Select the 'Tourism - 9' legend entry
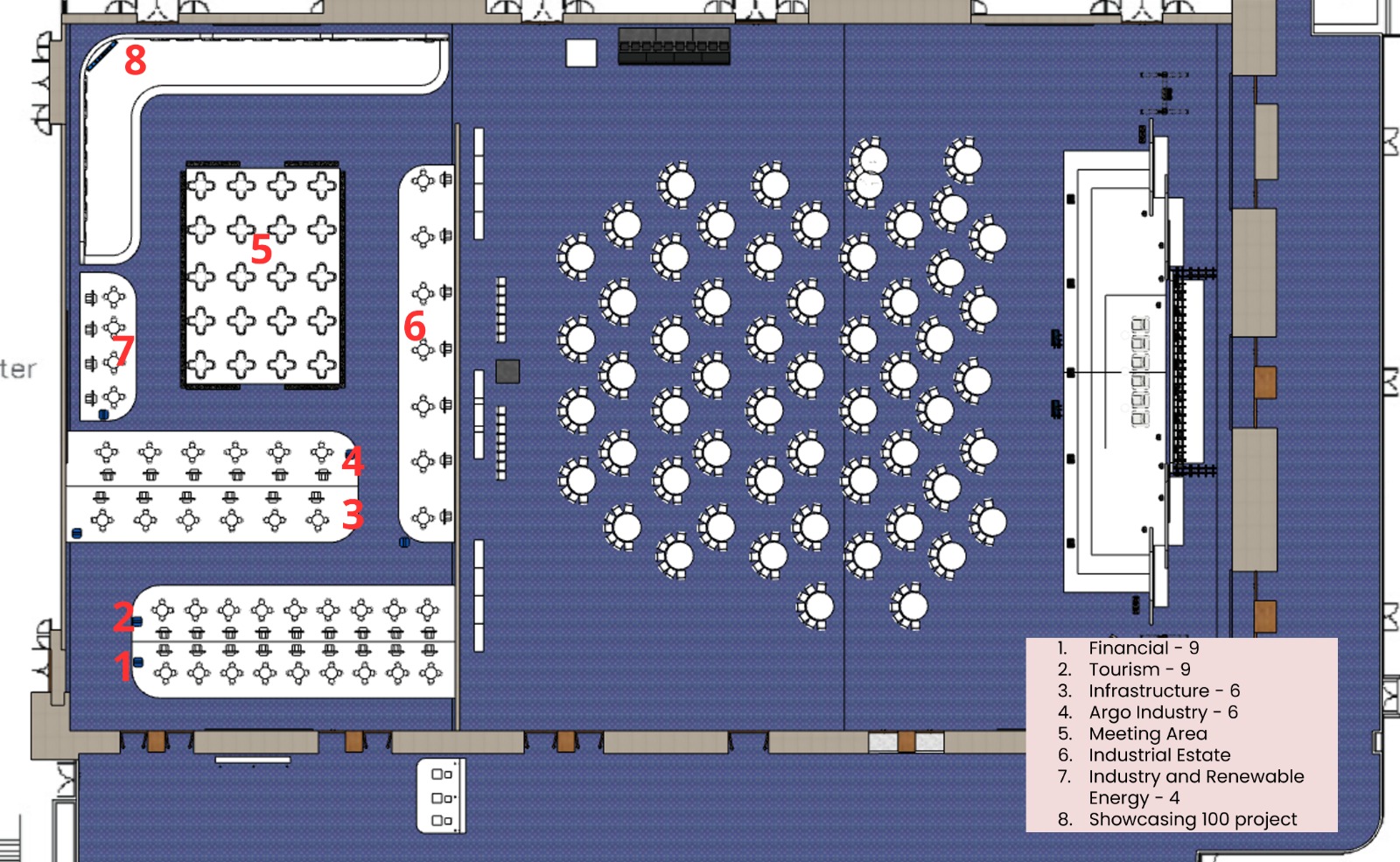Screen dimensions: 1400x862 (x=1138, y=669)
